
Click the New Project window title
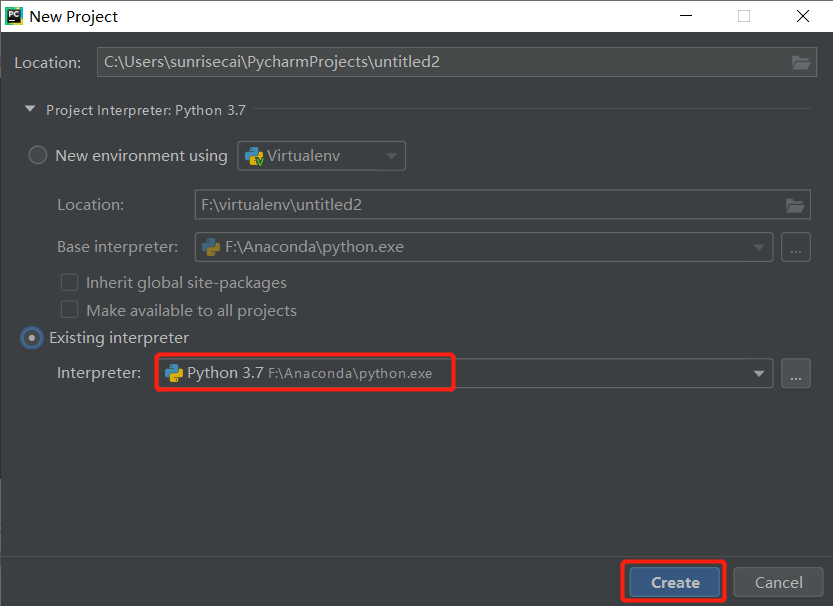tap(73, 16)
